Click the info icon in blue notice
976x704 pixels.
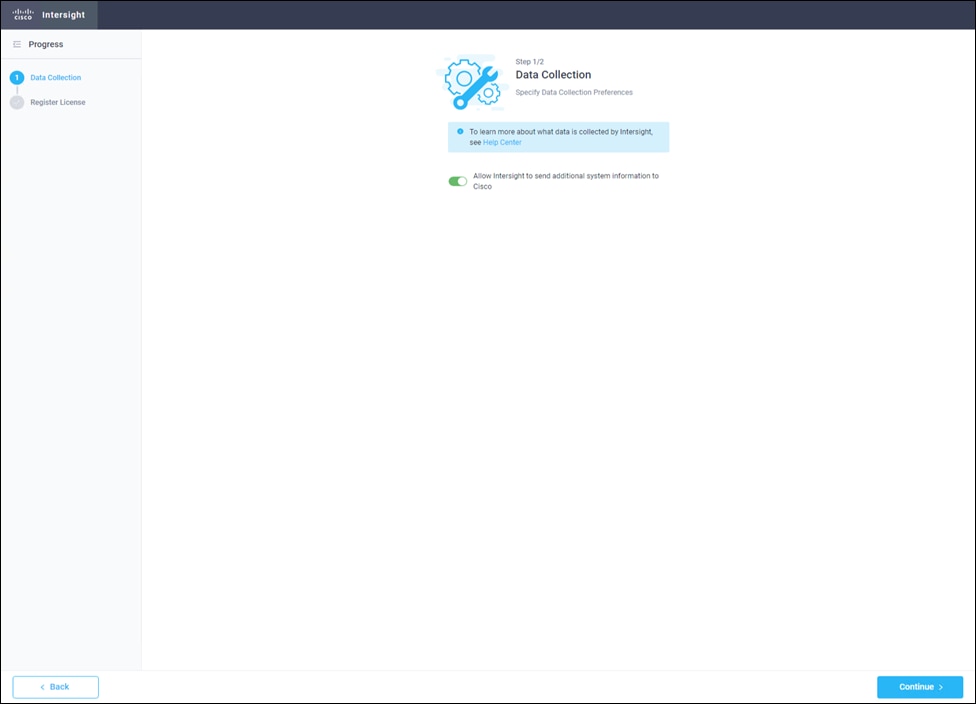click(460, 131)
